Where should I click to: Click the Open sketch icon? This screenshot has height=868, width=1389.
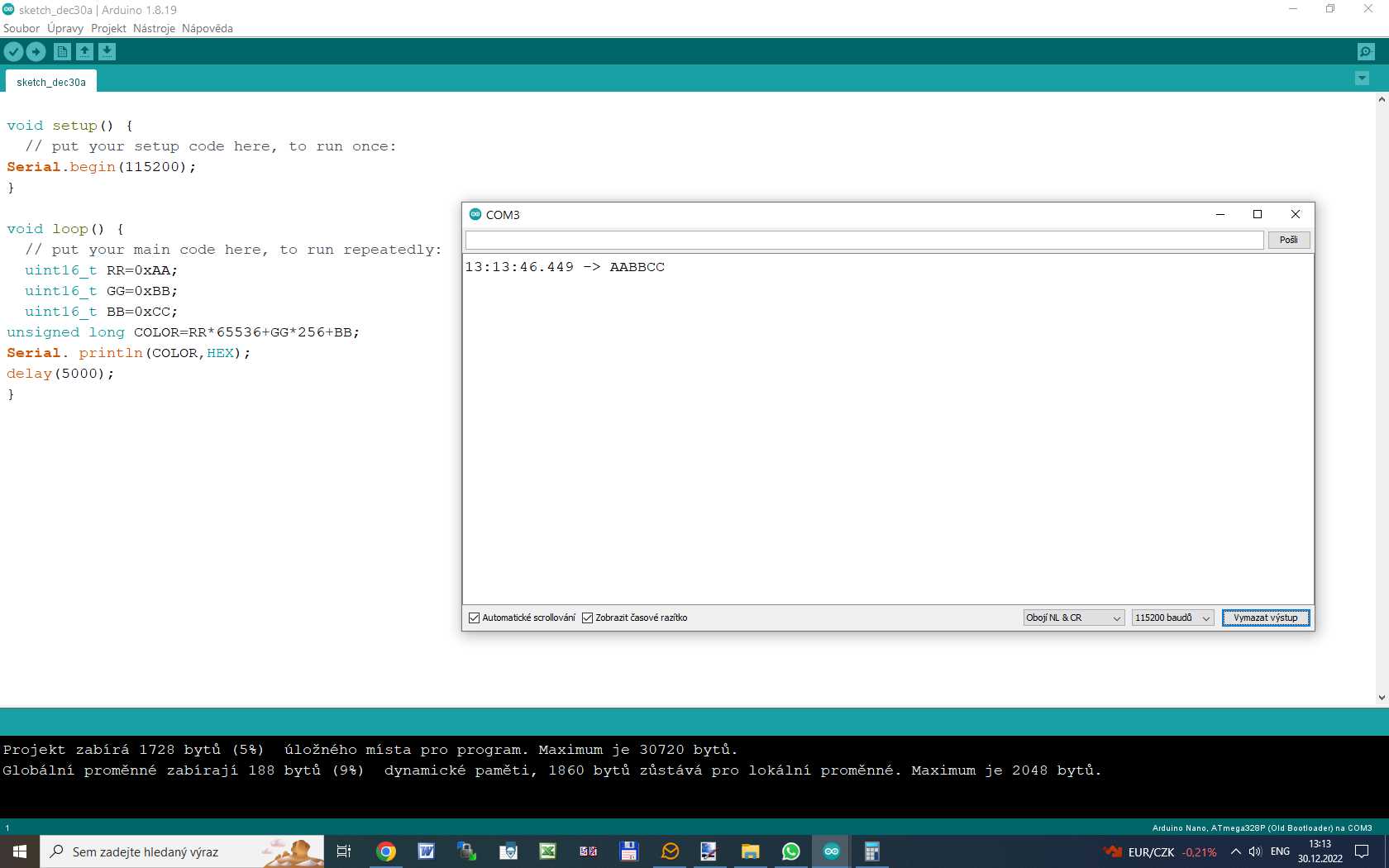click(84, 52)
